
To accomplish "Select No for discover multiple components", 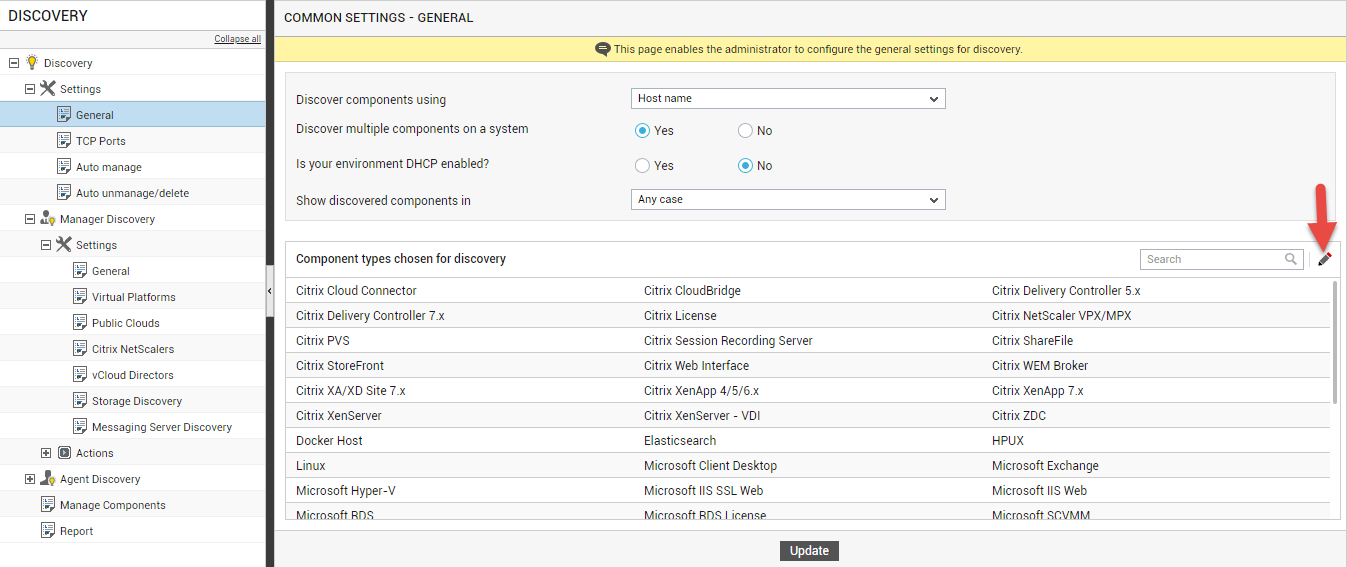I will point(745,131).
